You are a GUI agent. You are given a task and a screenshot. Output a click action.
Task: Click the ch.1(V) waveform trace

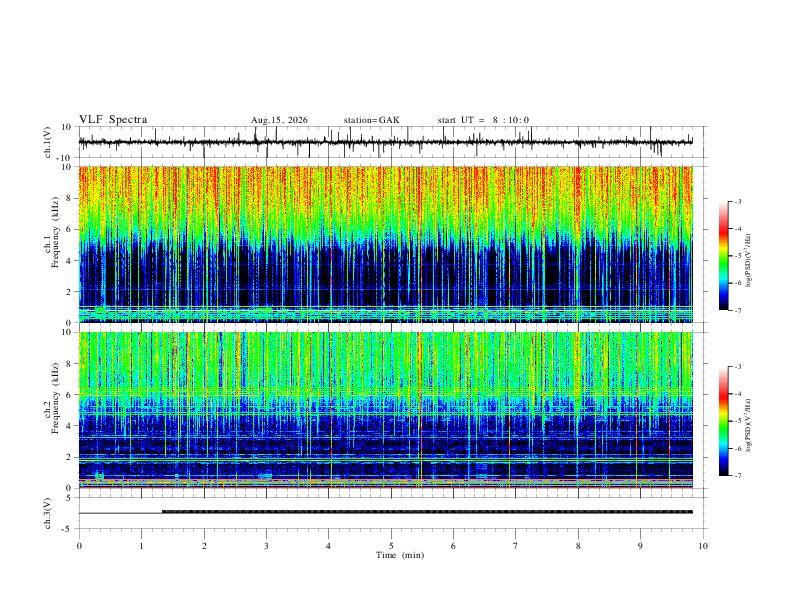(x=385, y=142)
